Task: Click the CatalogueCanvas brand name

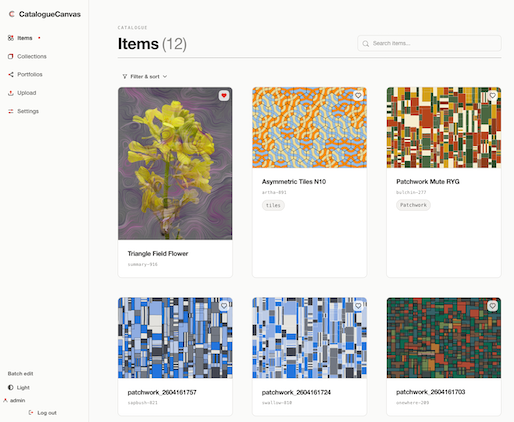Action: 50,14
